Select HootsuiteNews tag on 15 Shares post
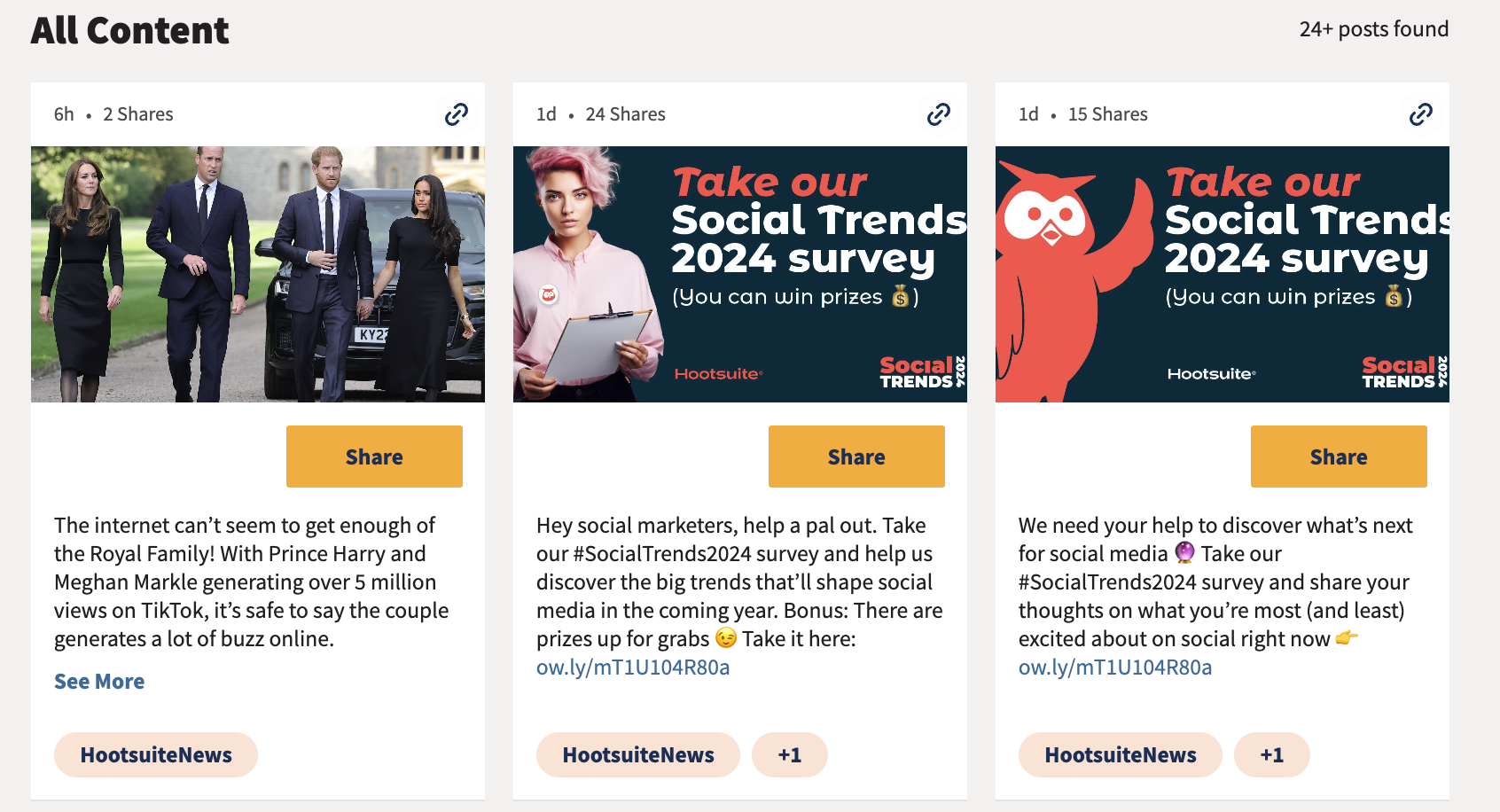The height and width of the screenshot is (812, 1500). pyautogui.click(x=1121, y=755)
